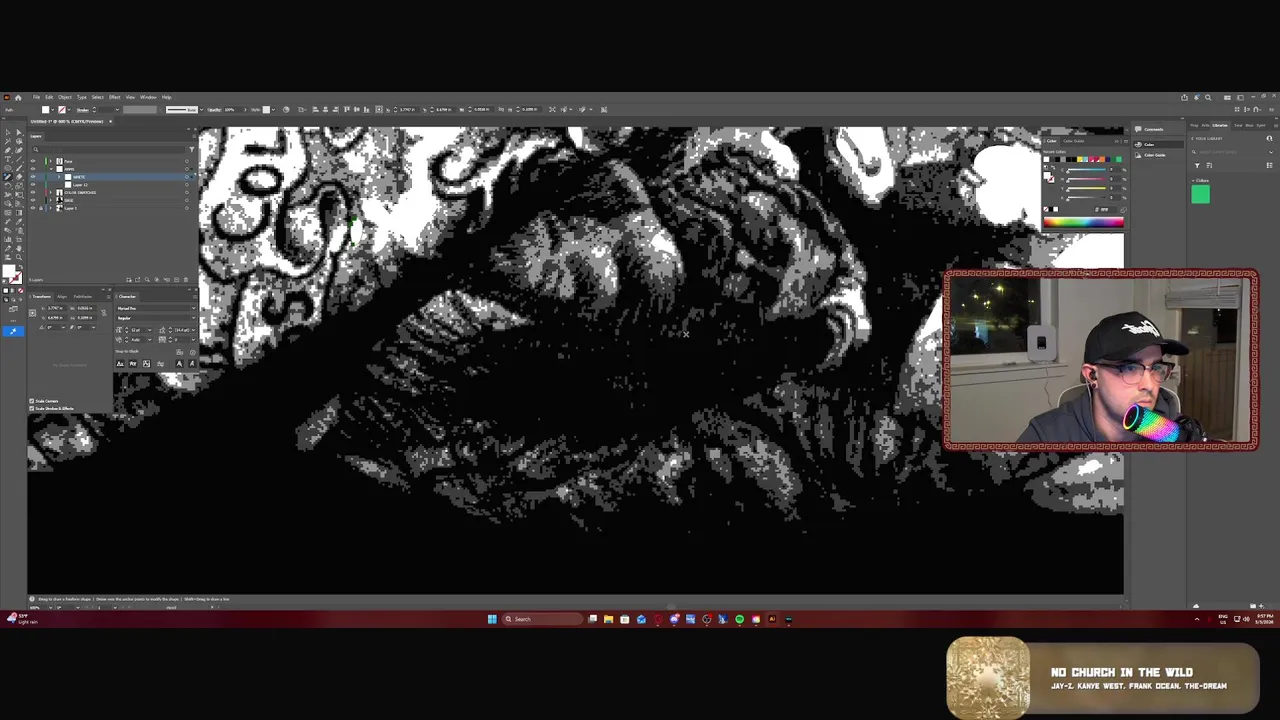Screen dimensions: 1280x720
Task: Open the top-right Search magnifier
Action: 1208,98
